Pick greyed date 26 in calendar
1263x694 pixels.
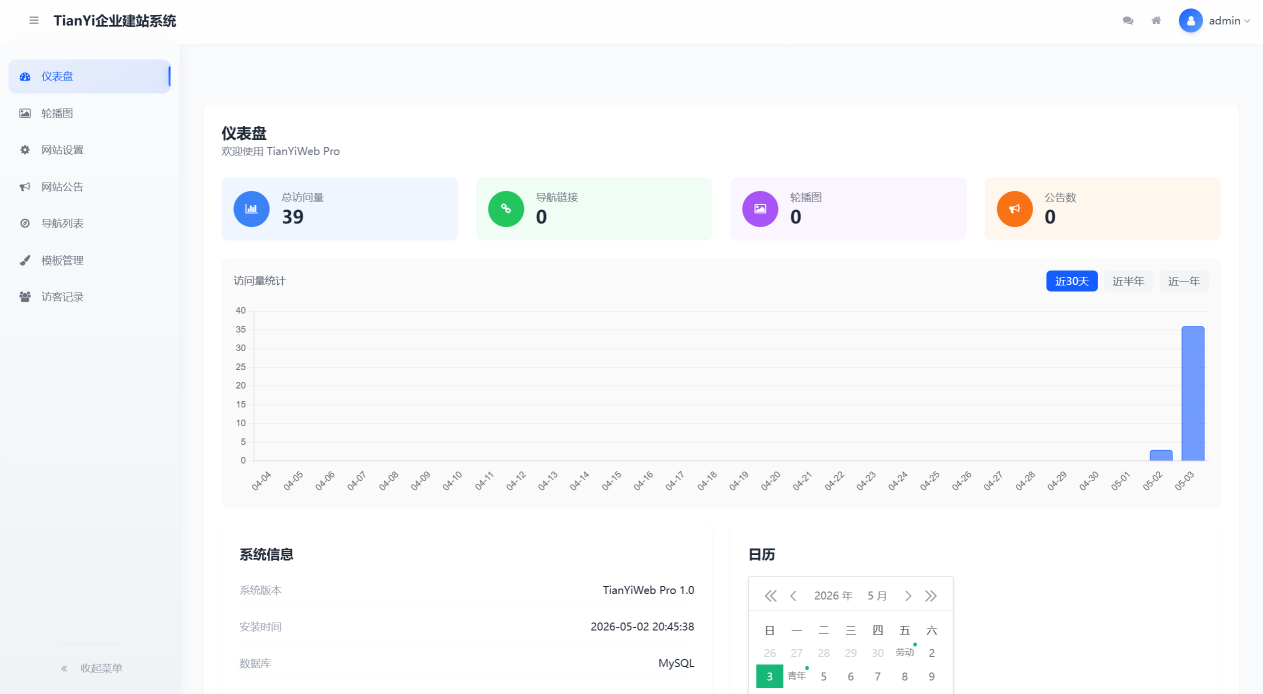[770, 653]
